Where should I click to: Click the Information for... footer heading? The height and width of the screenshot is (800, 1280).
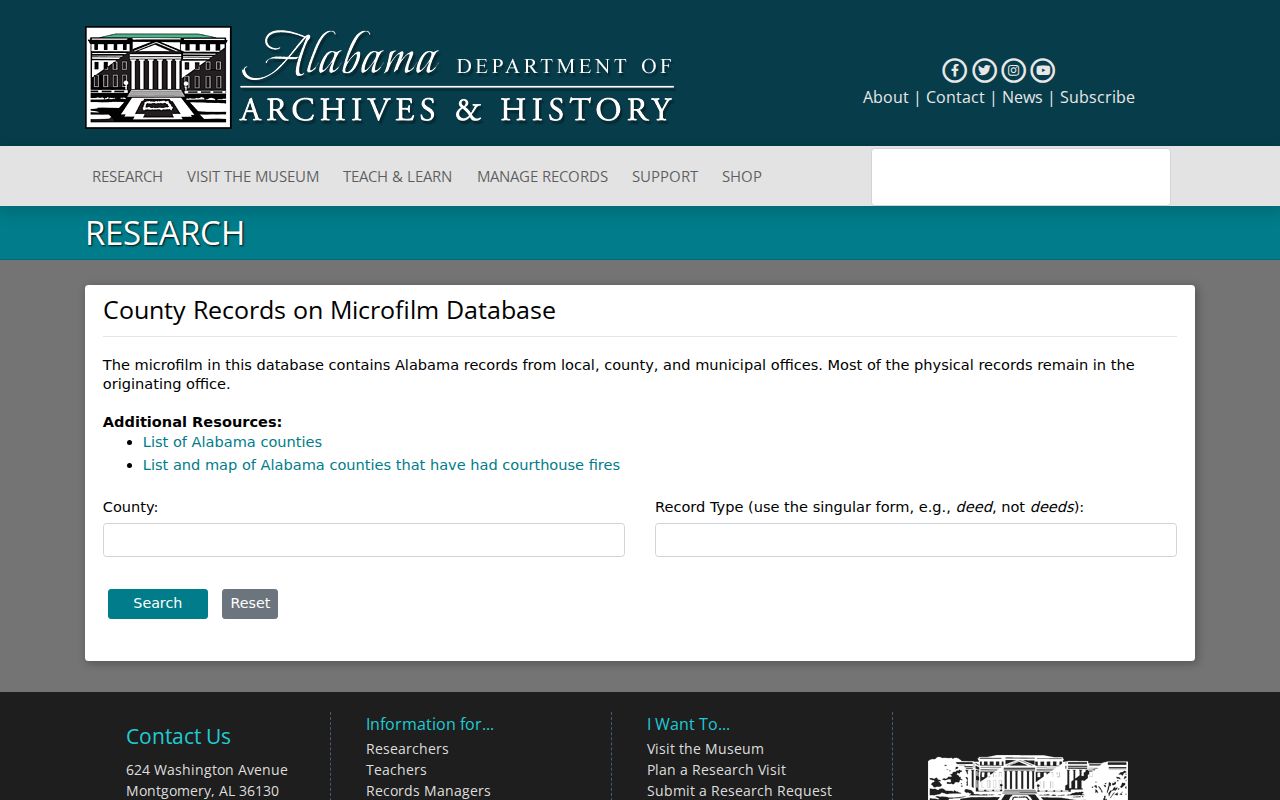click(x=430, y=724)
